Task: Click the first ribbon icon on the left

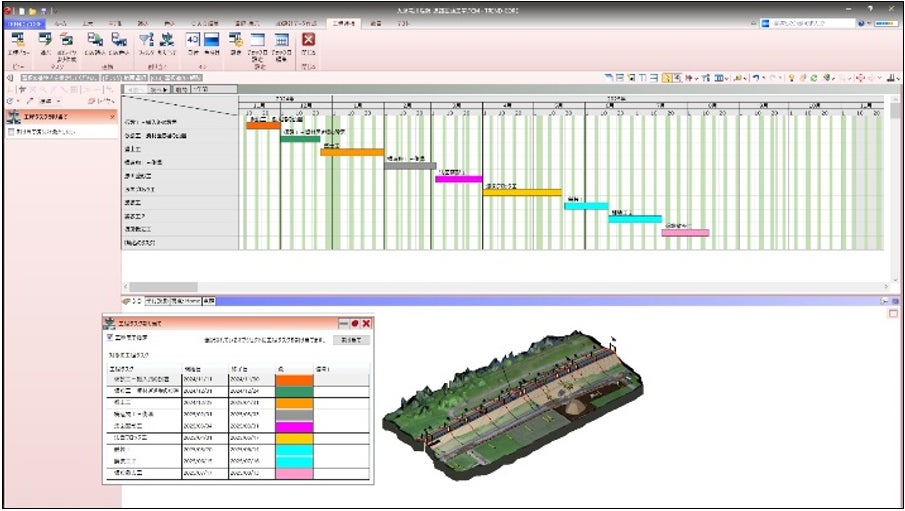Action: [17, 40]
